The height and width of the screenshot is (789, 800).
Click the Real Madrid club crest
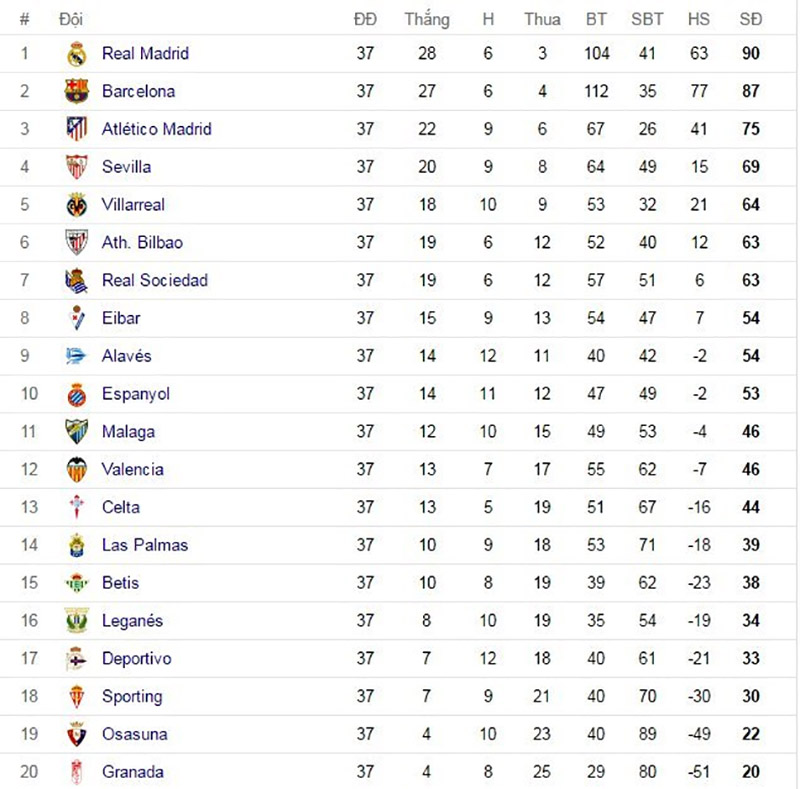click(x=77, y=54)
